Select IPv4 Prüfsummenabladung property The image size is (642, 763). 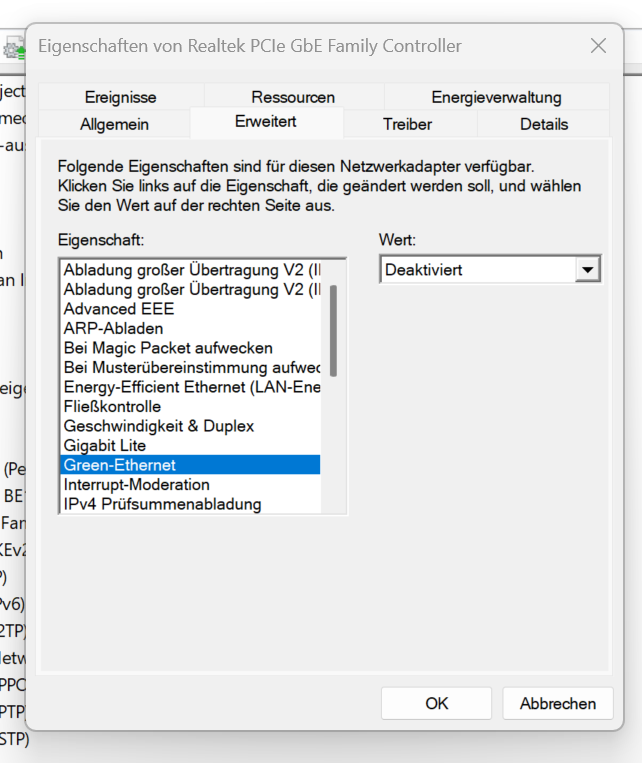pyautogui.click(x=191, y=504)
